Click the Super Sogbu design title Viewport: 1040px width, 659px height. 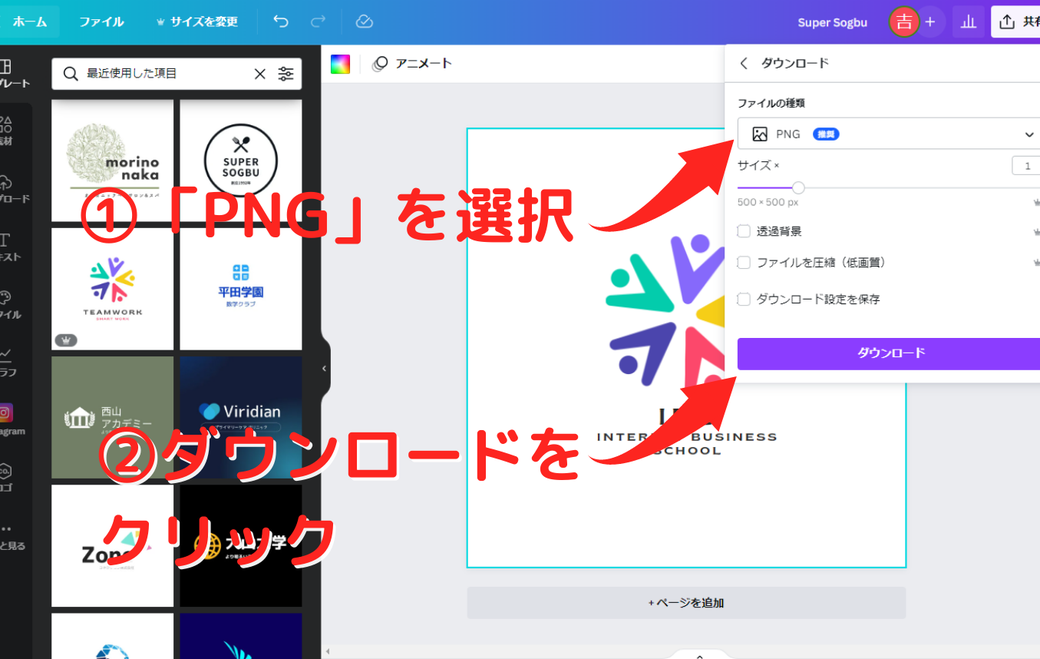832,23
